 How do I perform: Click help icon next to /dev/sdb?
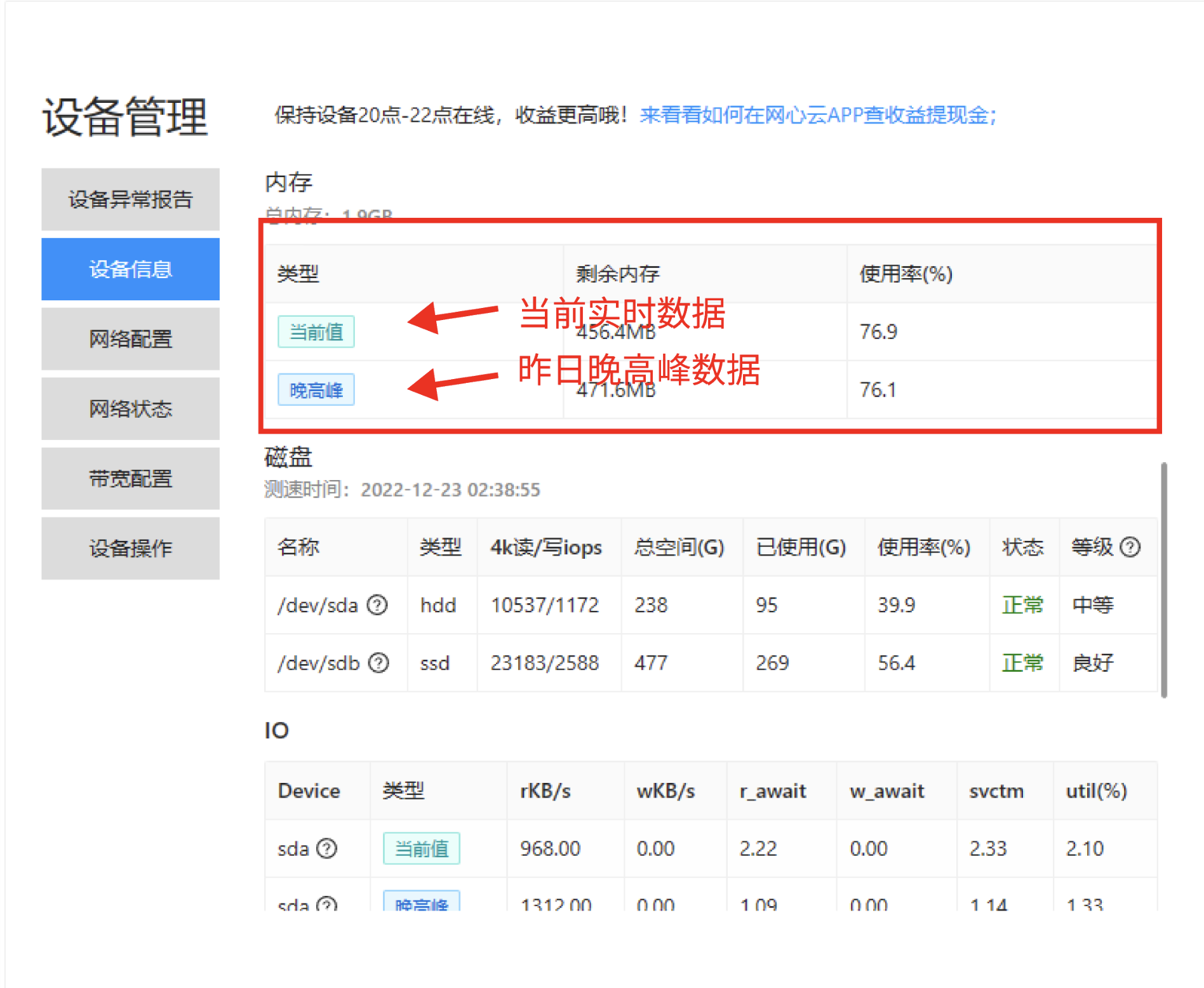click(x=379, y=663)
